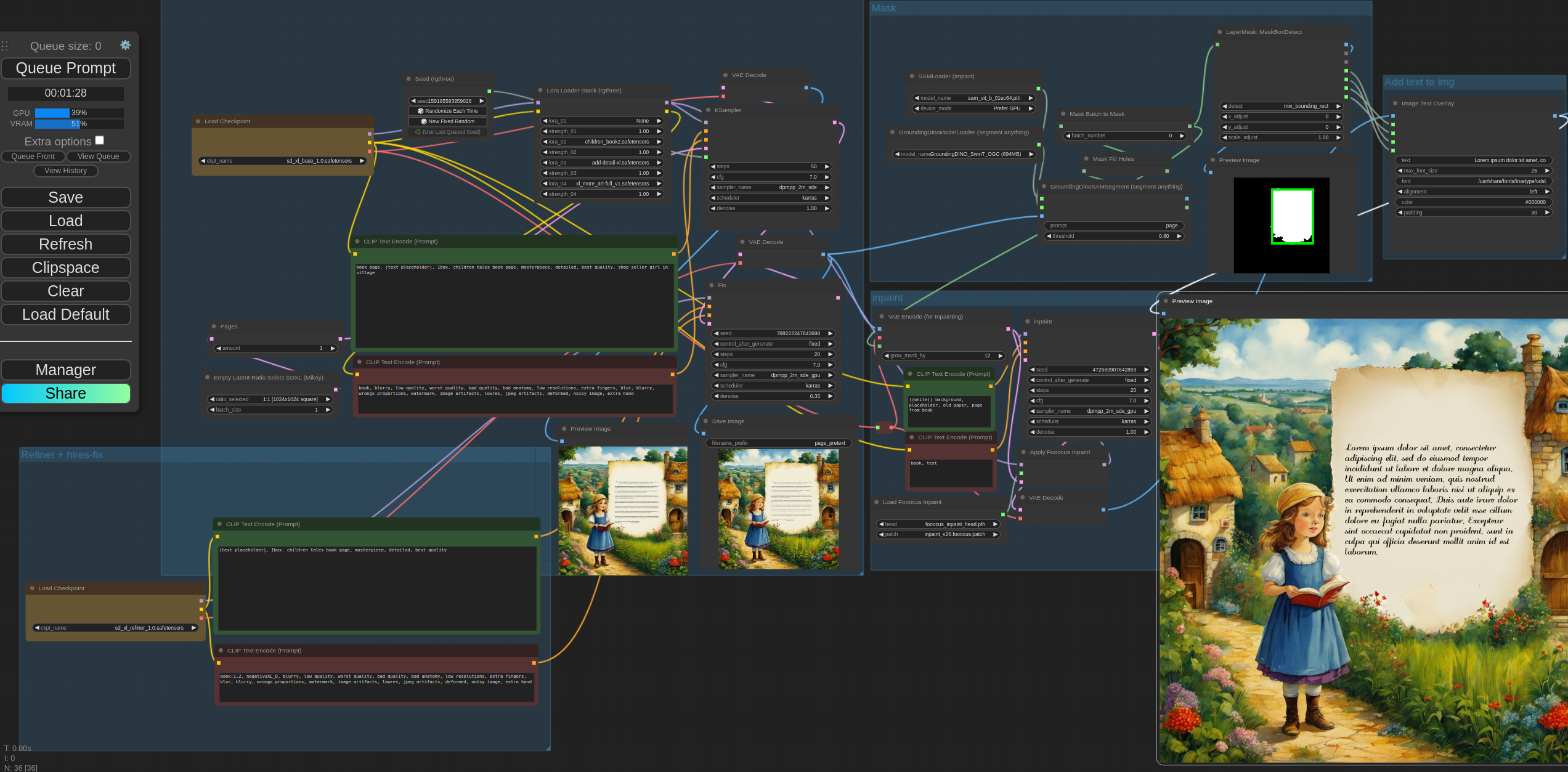Decrease the steps value with its left arrow in KSampler
The width and height of the screenshot is (1568, 772).
(713, 166)
